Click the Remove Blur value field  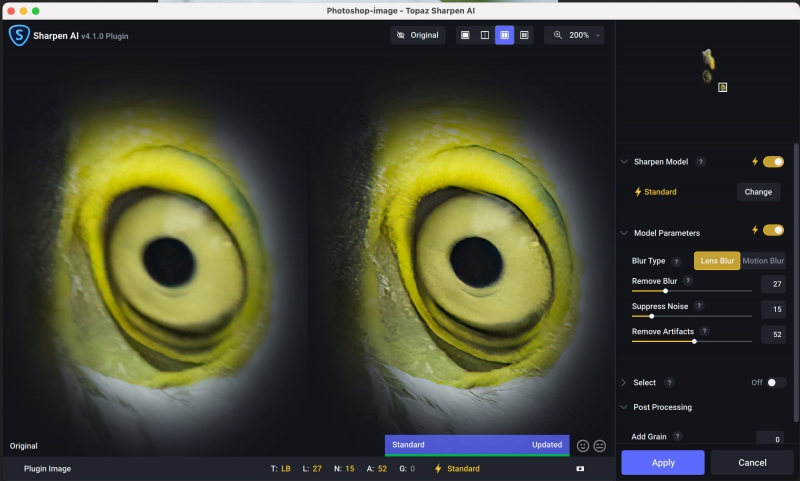[x=773, y=284]
